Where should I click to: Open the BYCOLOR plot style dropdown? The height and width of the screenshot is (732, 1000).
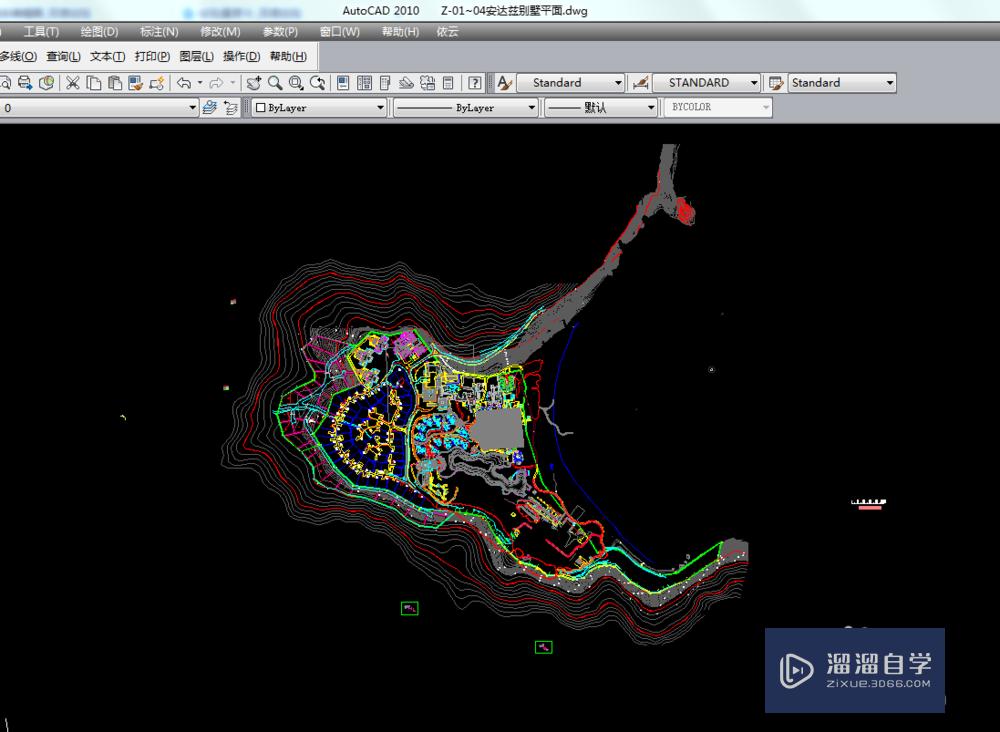click(x=718, y=108)
